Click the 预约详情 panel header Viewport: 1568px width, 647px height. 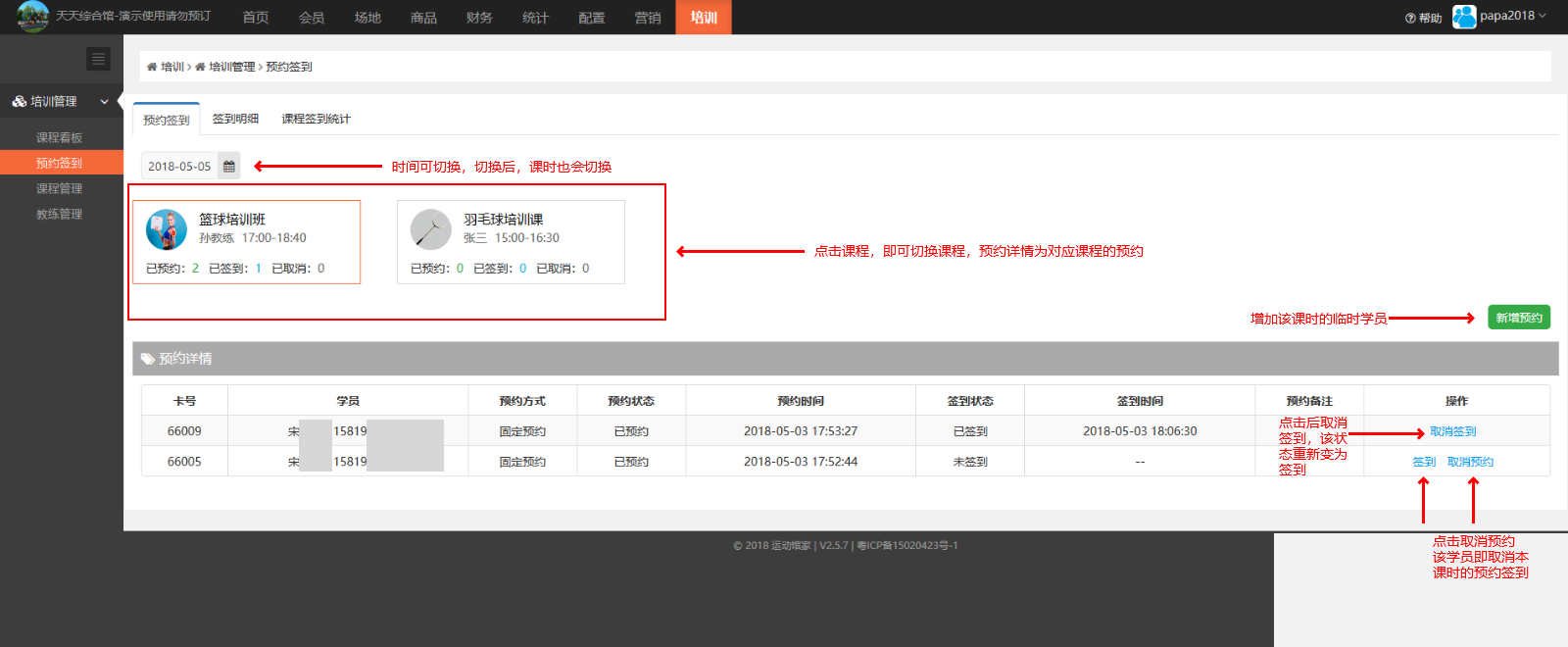[x=846, y=359]
